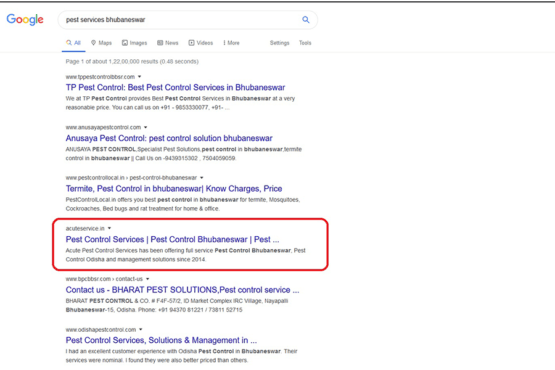Click snippet starting ANUSAYA PEST CONTROL
This screenshot has width=555, height=370.
click(x=184, y=154)
